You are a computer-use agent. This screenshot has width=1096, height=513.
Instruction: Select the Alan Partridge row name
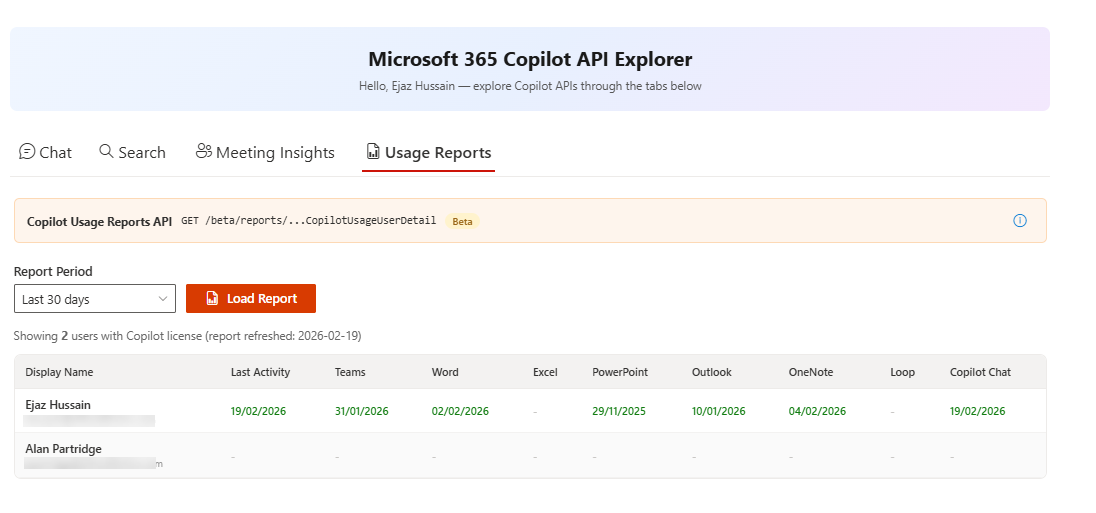click(64, 449)
